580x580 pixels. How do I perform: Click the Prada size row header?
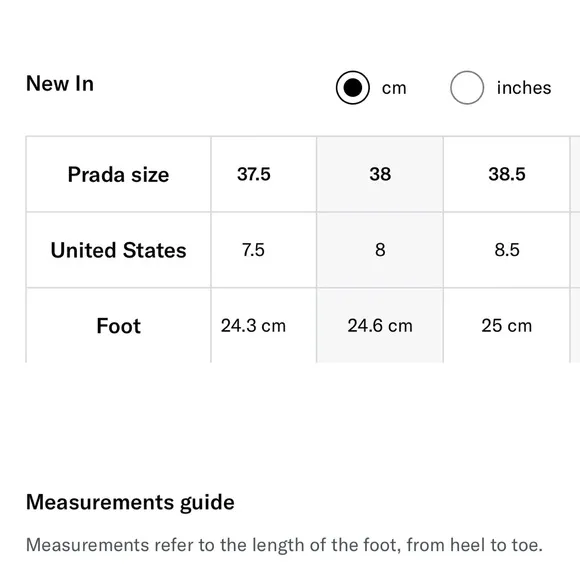click(x=118, y=174)
